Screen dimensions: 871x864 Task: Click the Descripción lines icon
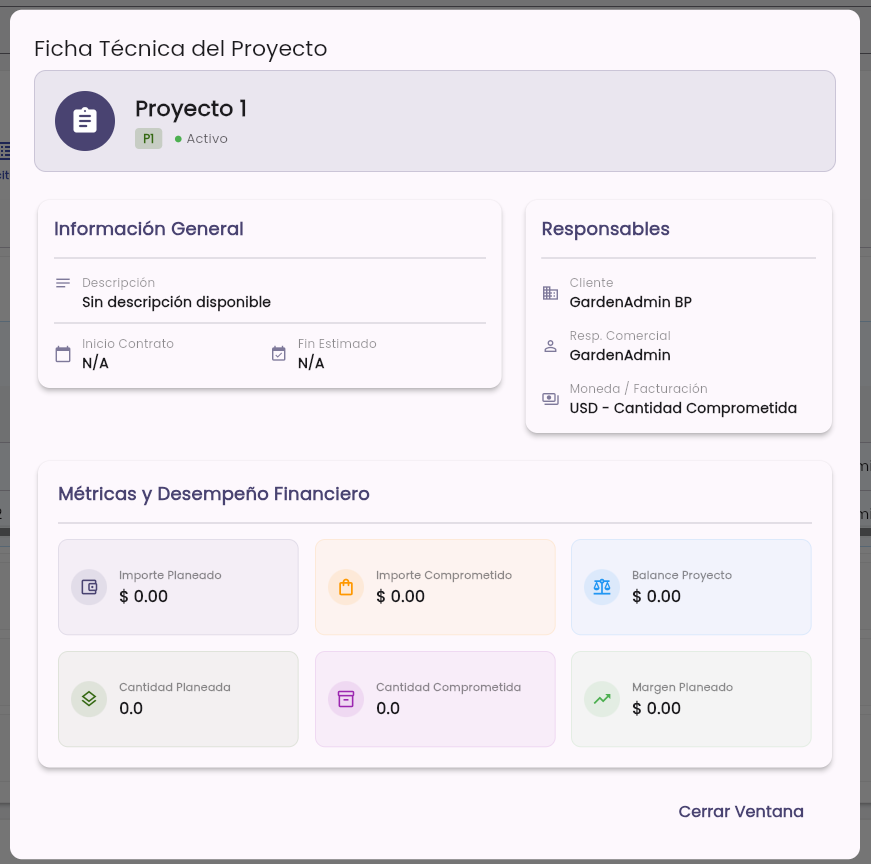(x=63, y=283)
